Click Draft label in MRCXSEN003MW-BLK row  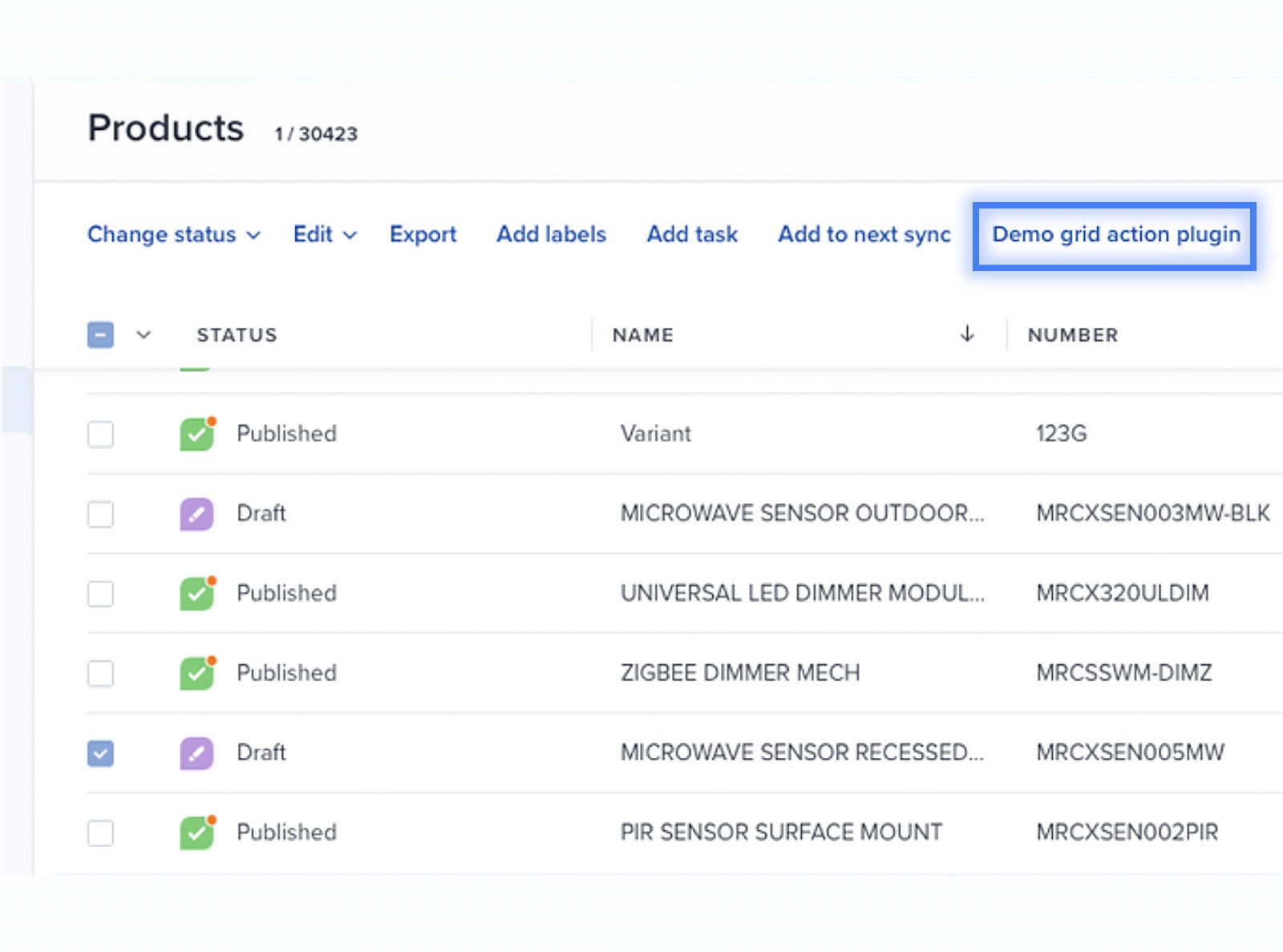pos(261,513)
